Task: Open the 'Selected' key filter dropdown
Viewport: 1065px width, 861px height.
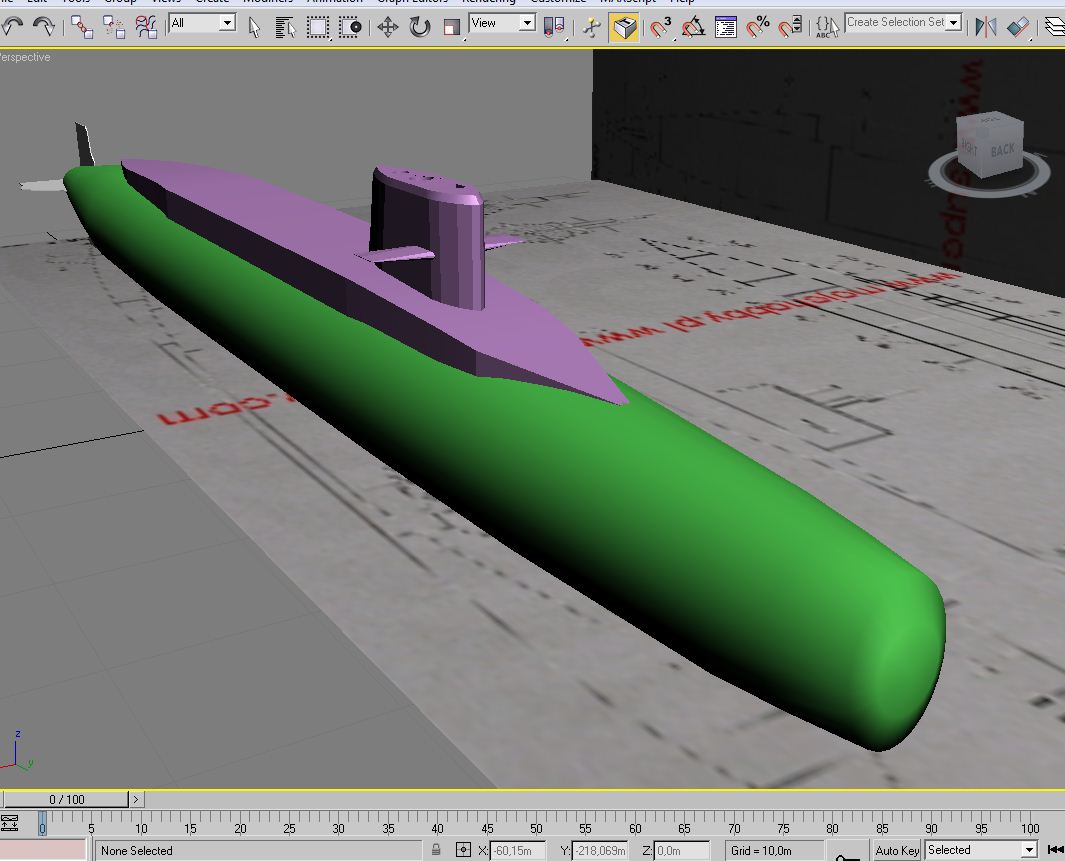Action: point(981,849)
